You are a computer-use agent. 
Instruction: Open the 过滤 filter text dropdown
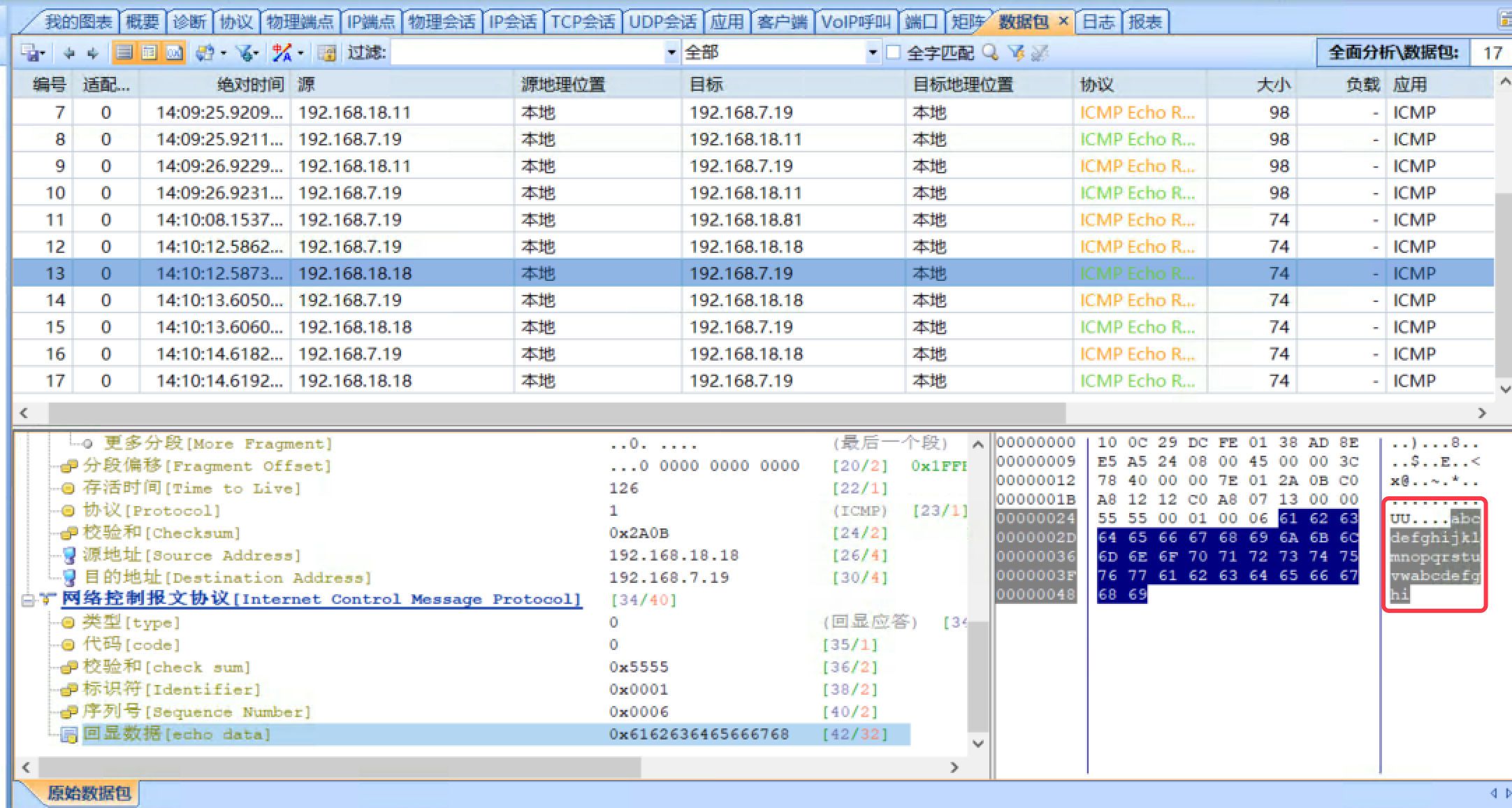point(671,53)
